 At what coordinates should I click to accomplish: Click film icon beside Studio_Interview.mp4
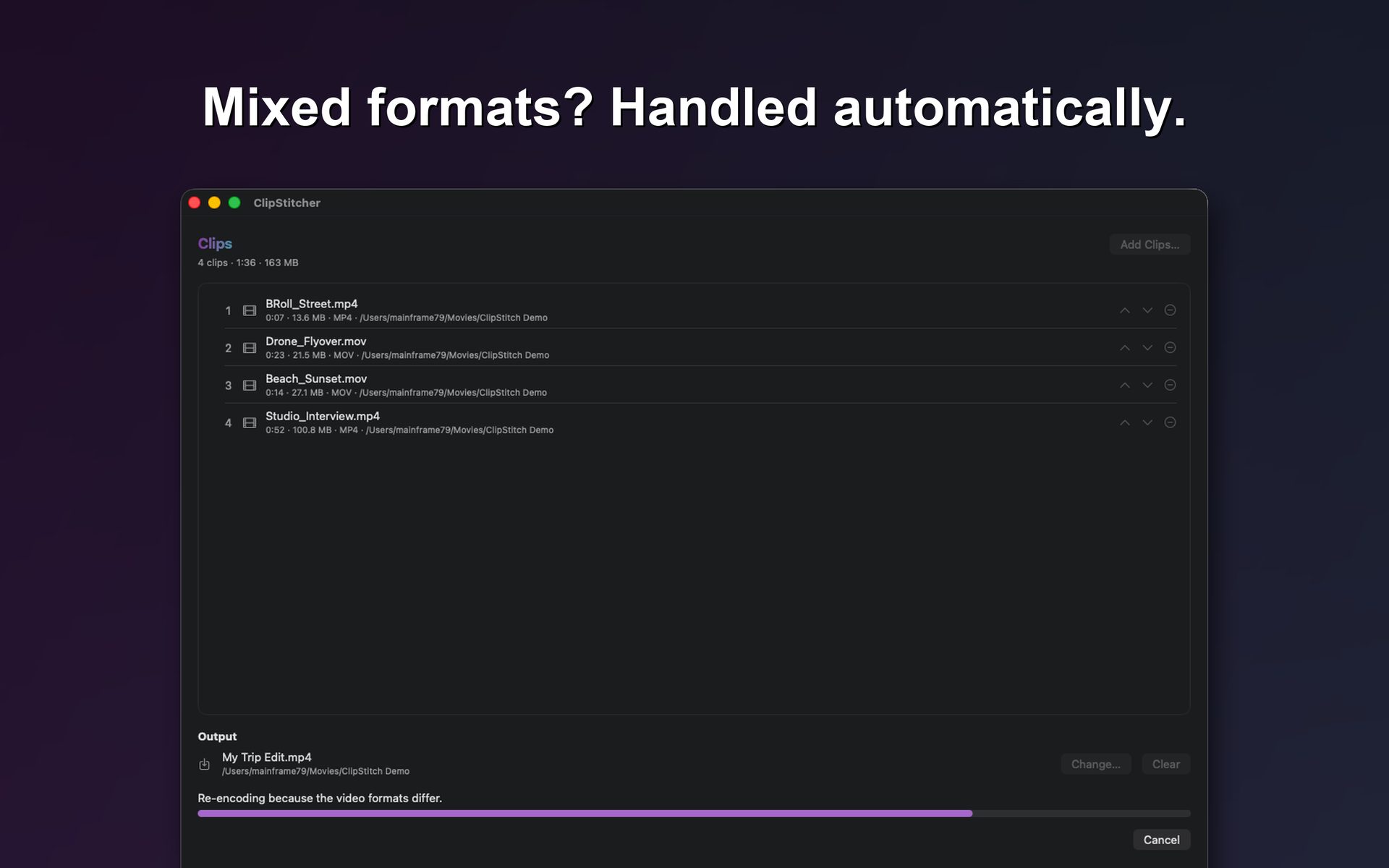point(250,422)
